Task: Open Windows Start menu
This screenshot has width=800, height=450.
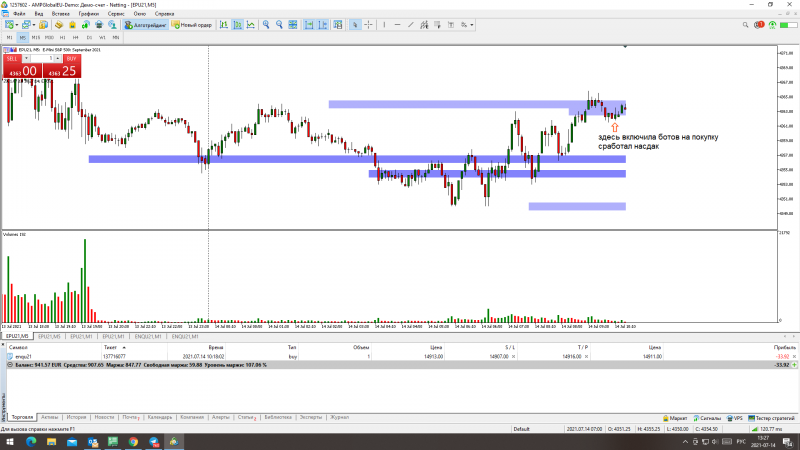Action: coord(10,442)
